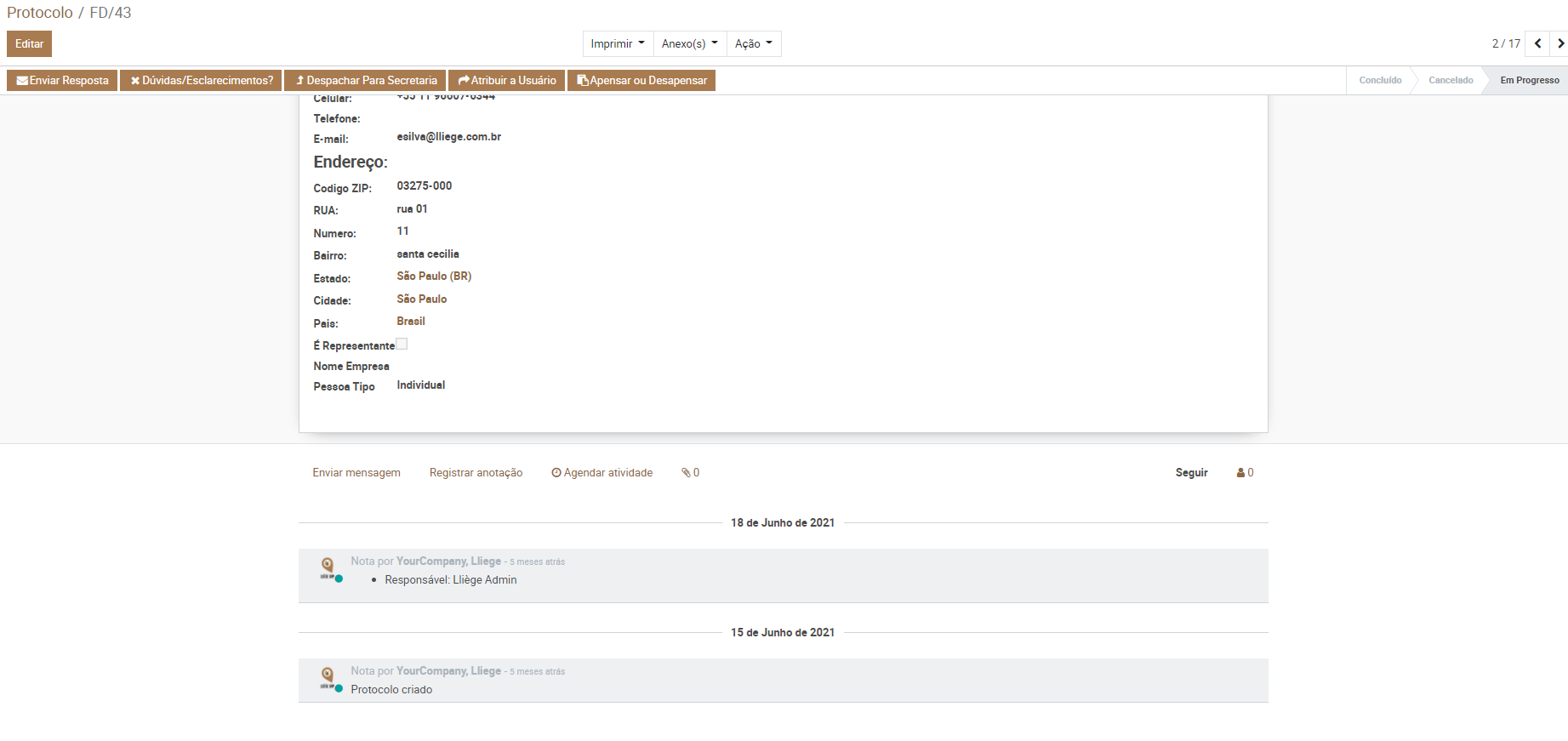Expand the Imprimir dropdown

(618, 44)
